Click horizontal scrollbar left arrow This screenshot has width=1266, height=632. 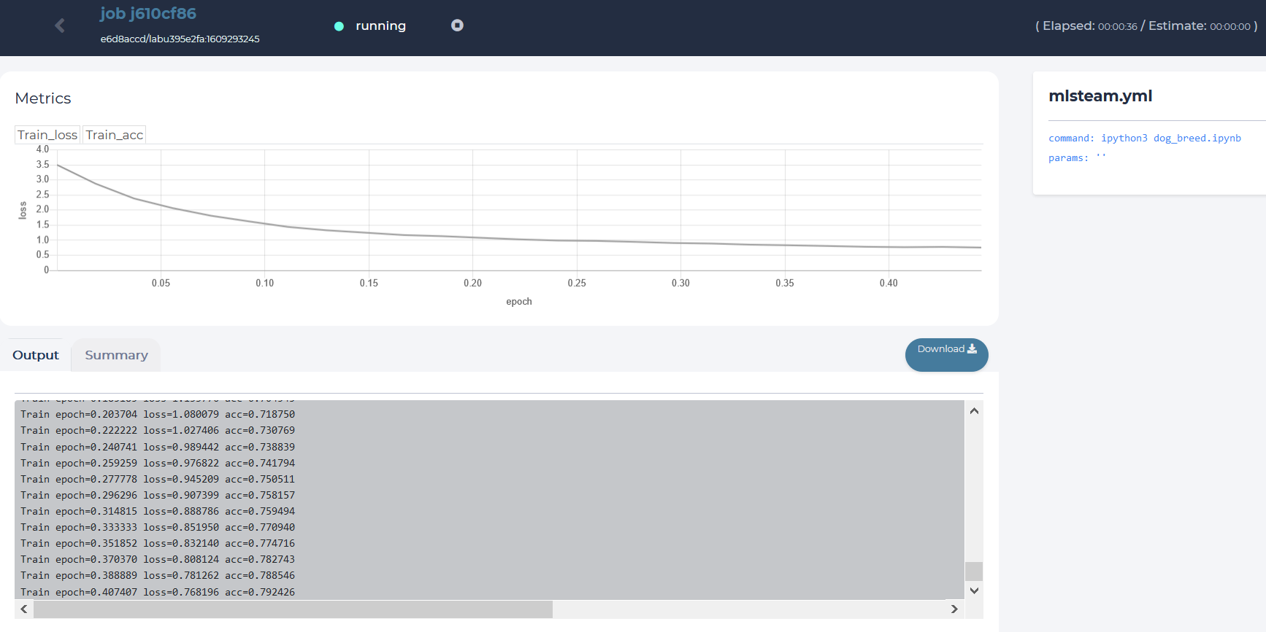click(x=24, y=609)
